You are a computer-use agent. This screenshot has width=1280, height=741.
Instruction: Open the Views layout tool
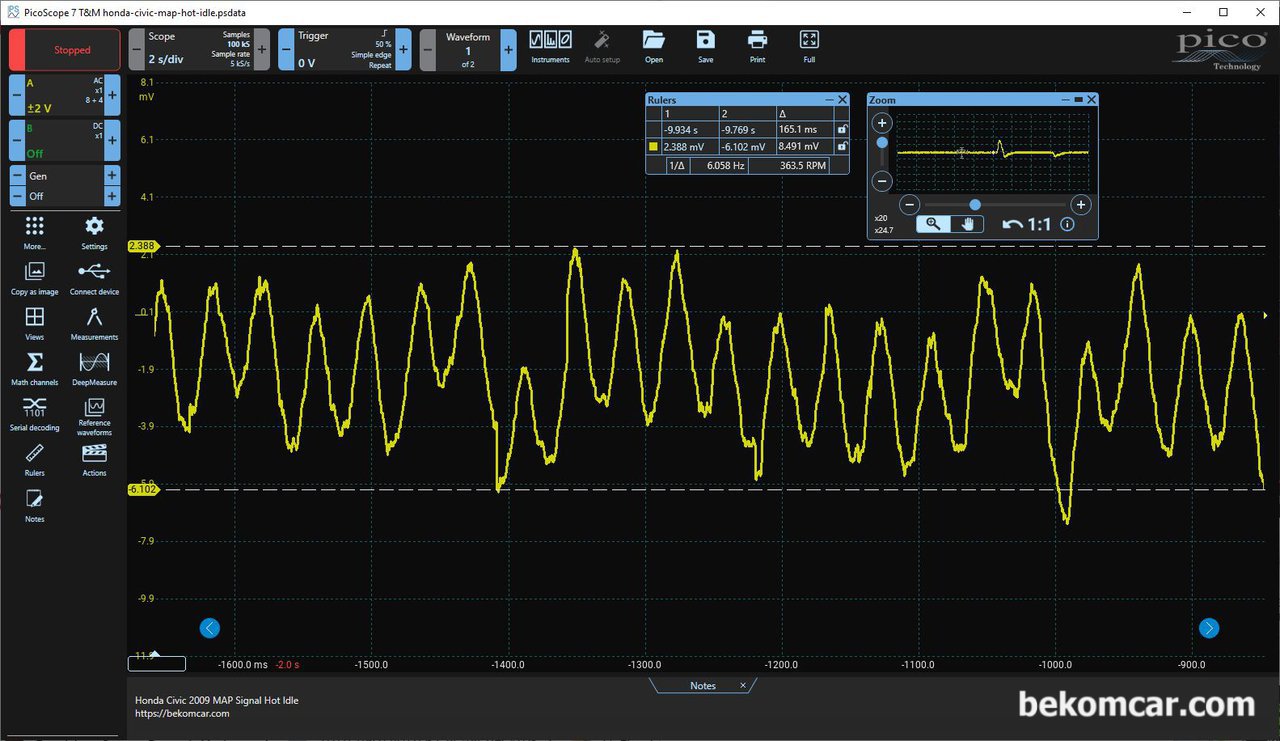coord(35,323)
